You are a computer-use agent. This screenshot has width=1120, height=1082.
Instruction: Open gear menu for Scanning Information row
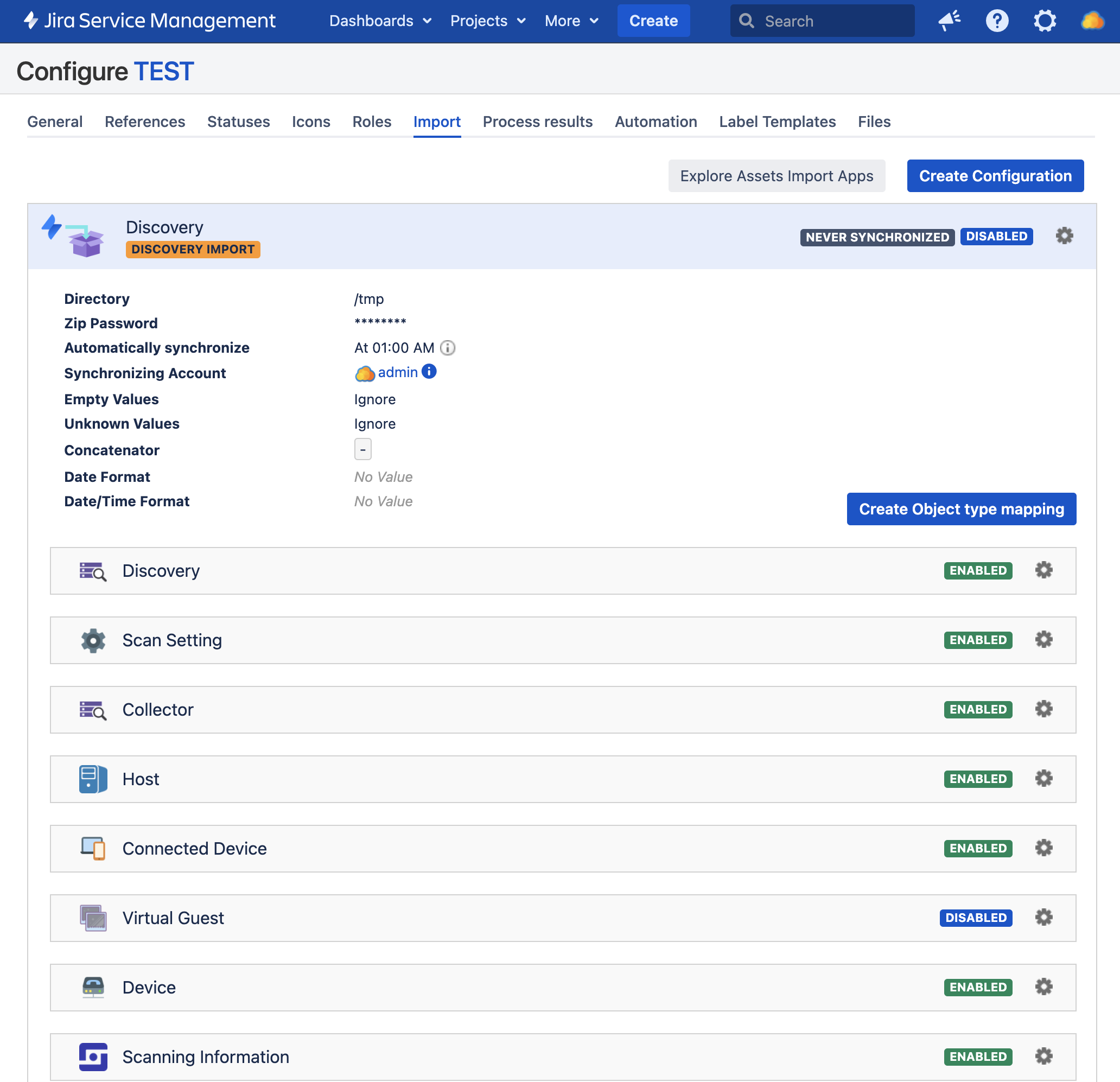point(1044,1057)
